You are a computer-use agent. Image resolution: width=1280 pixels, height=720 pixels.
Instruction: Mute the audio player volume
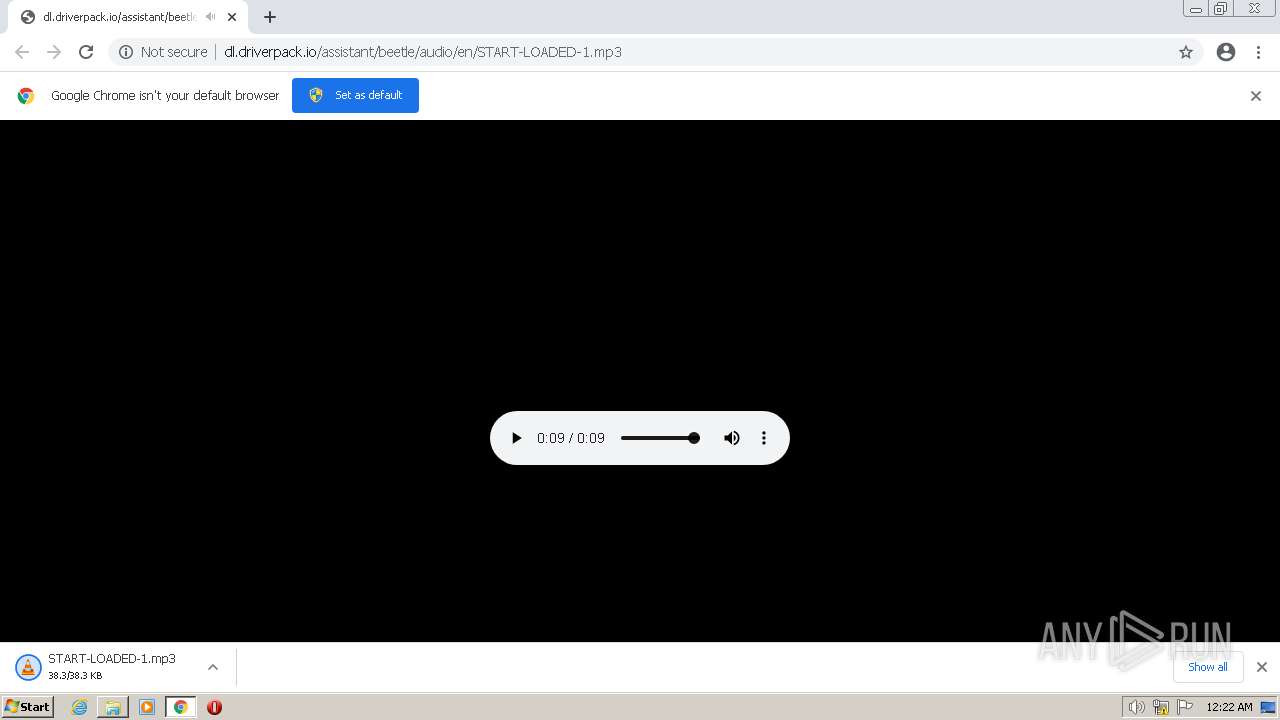(x=732, y=438)
